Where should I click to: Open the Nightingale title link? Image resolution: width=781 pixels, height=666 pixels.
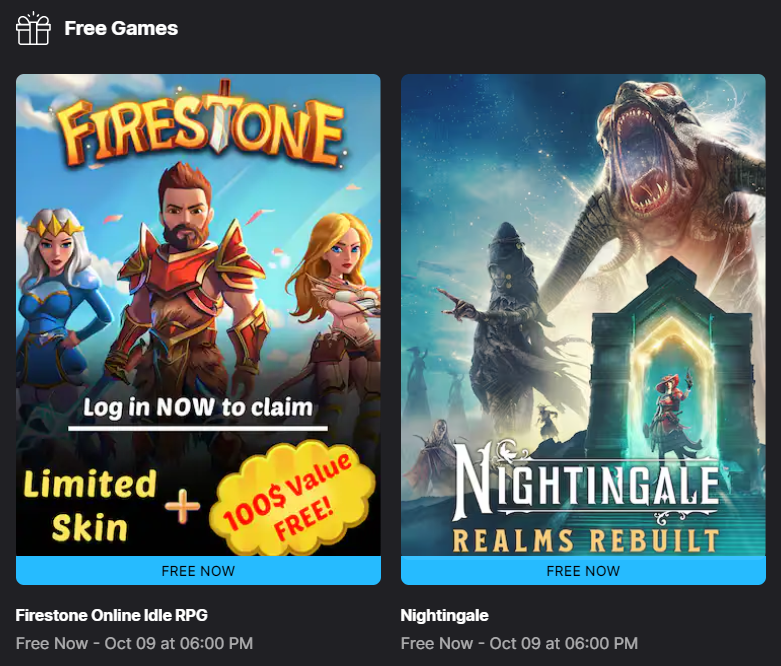(444, 616)
